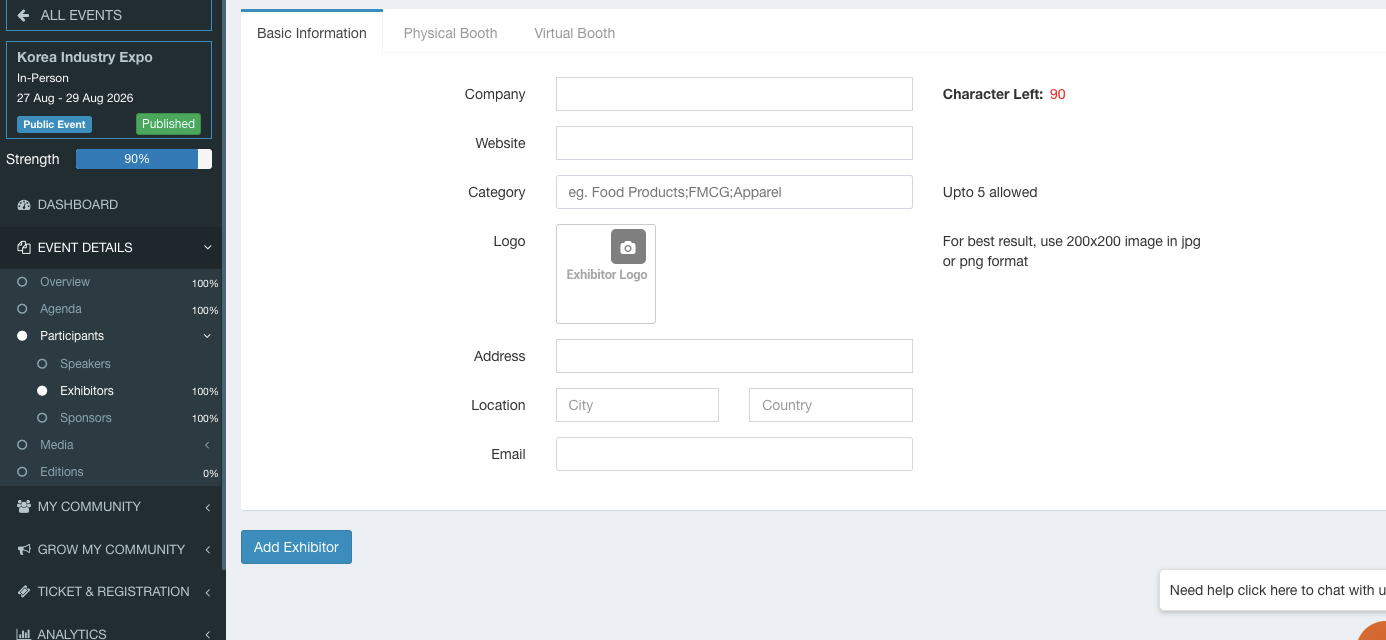The image size is (1386, 640).
Task: Click the Strength 90% progress bar
Action: click(x=144, y=159)
